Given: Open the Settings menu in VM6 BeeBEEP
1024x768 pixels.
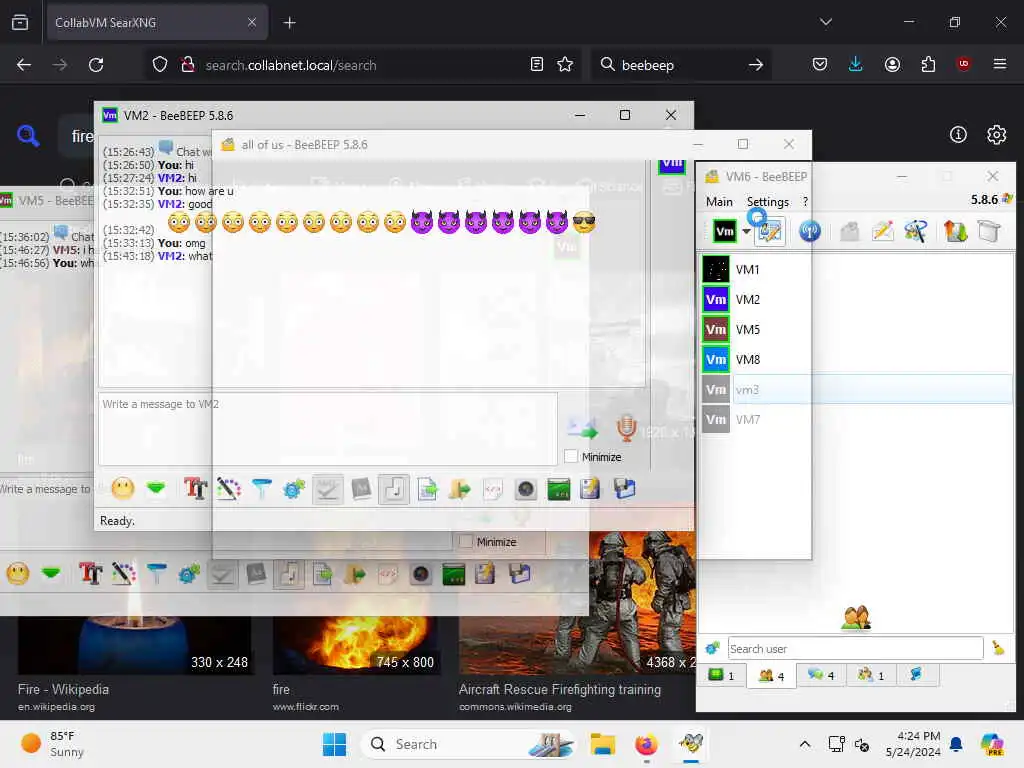Looking at the screenshot, I should tap(767, 202).
